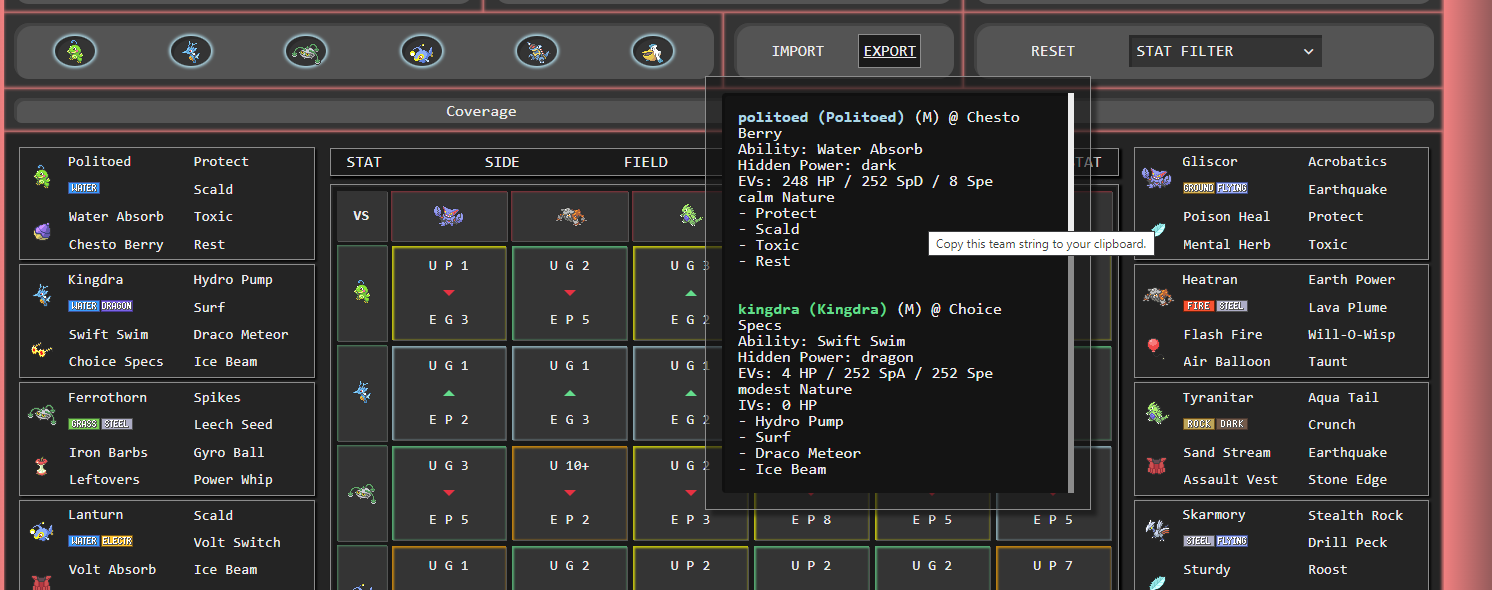Select the Ferrothorn icon in team bar
Screen dimensions: 1492x590
(306, 51)
